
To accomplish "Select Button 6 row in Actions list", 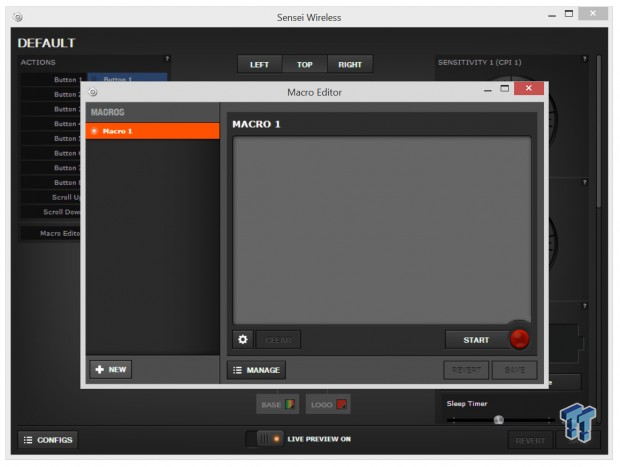I will coord(51,153).
